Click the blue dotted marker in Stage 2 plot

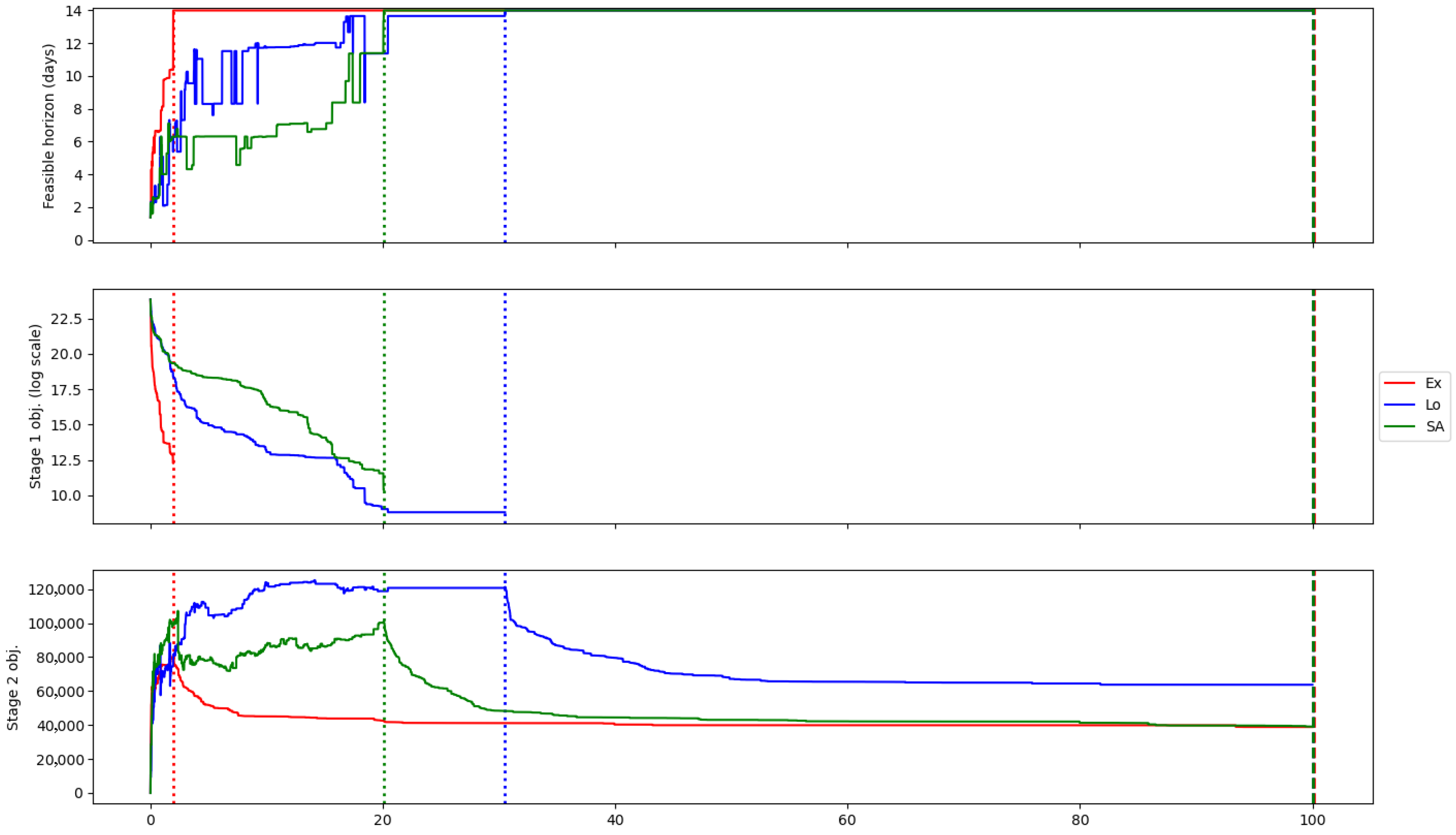[505, 687]
